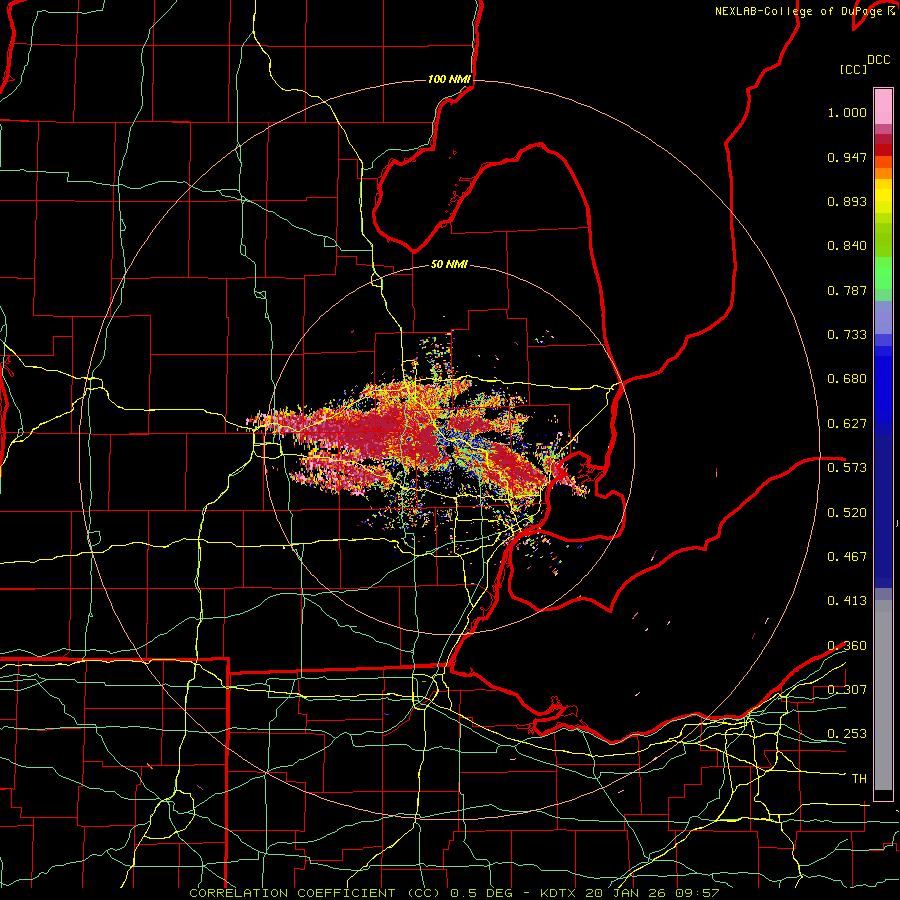Click the 0.520 color scale value

[x=847, y=513]
